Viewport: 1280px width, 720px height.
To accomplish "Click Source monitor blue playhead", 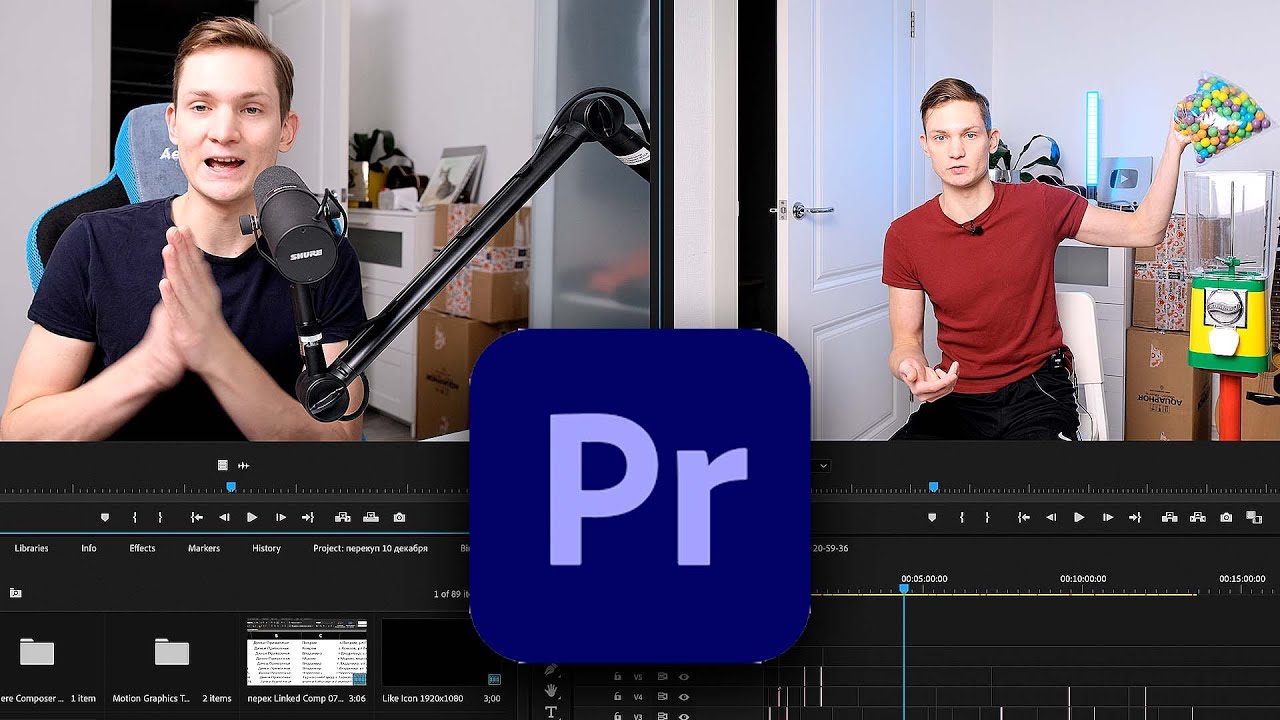I will (231, 486).
